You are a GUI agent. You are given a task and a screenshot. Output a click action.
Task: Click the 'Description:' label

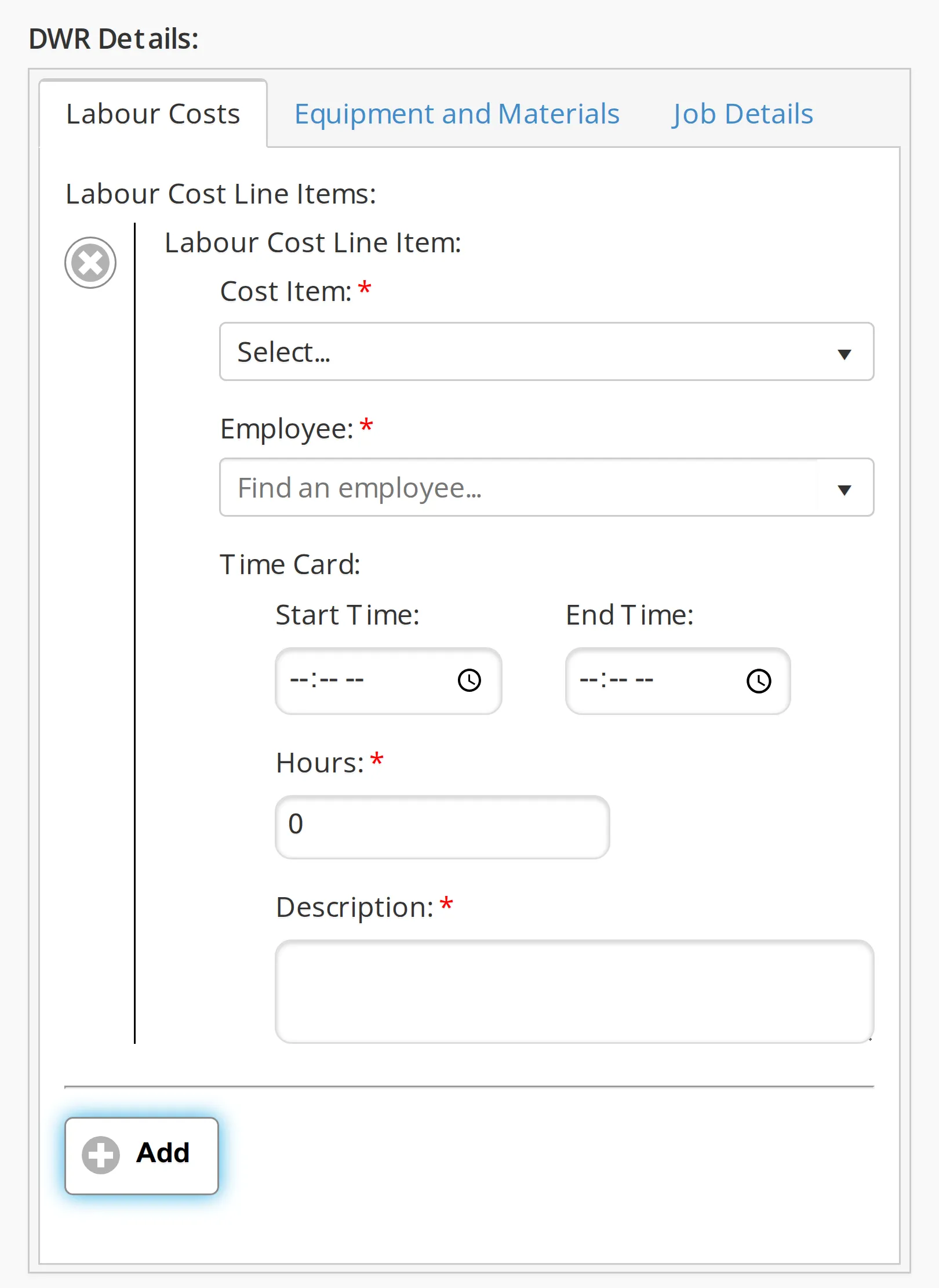click(355, 908)
